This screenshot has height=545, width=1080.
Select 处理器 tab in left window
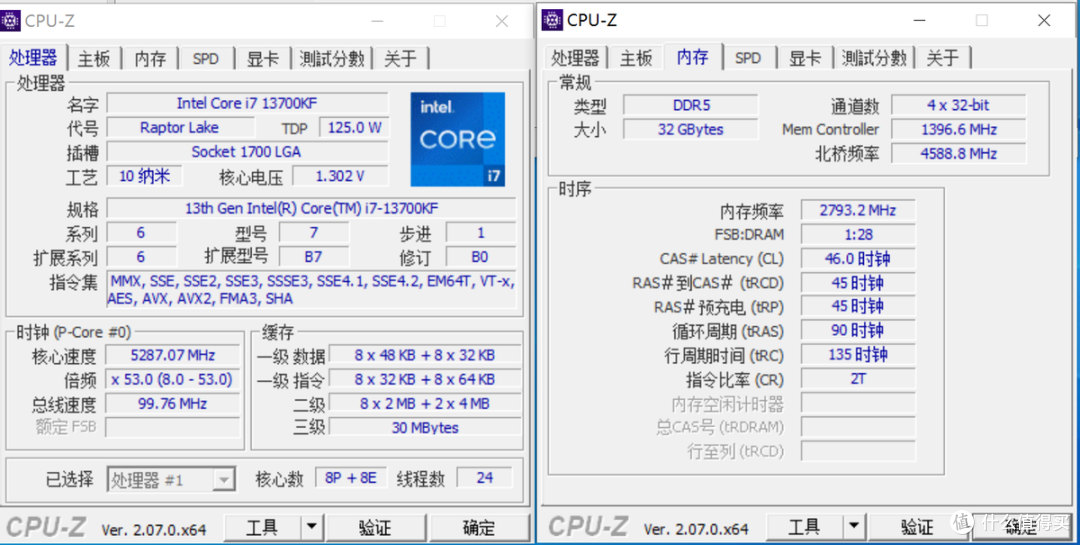coord(33,57)
